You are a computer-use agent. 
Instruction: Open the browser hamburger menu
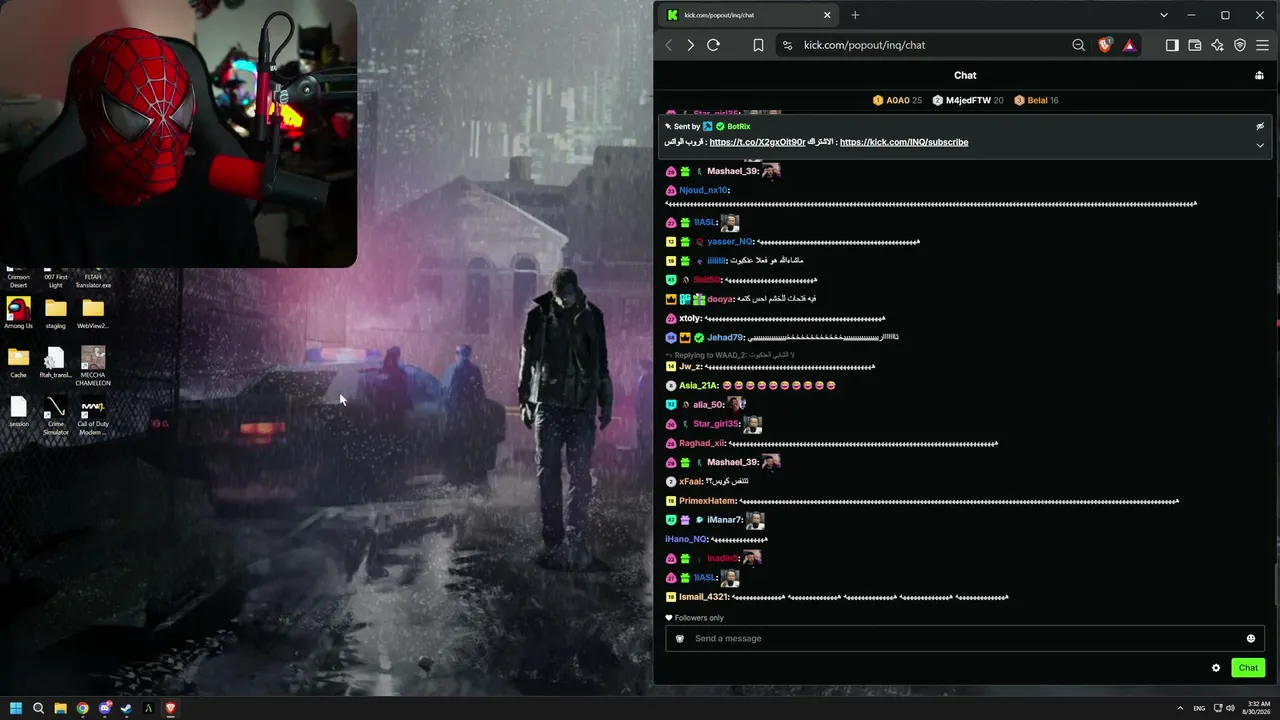(x=1262, y=45)
